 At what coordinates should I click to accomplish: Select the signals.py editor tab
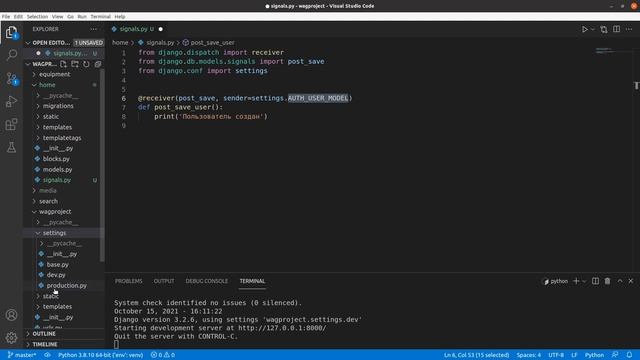tap(136, 29)
